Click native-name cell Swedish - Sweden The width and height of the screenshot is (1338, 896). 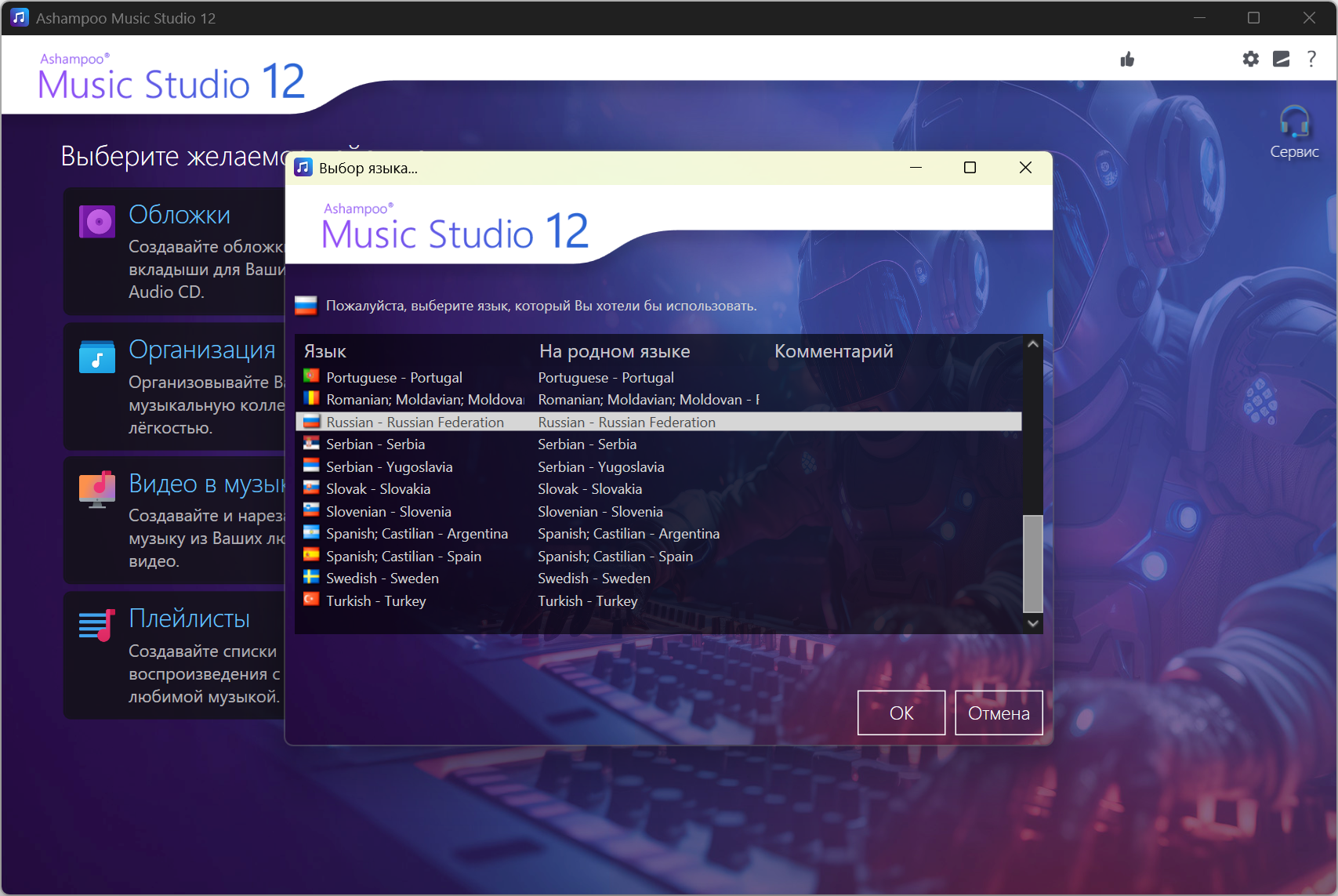(x=594, y=578)
